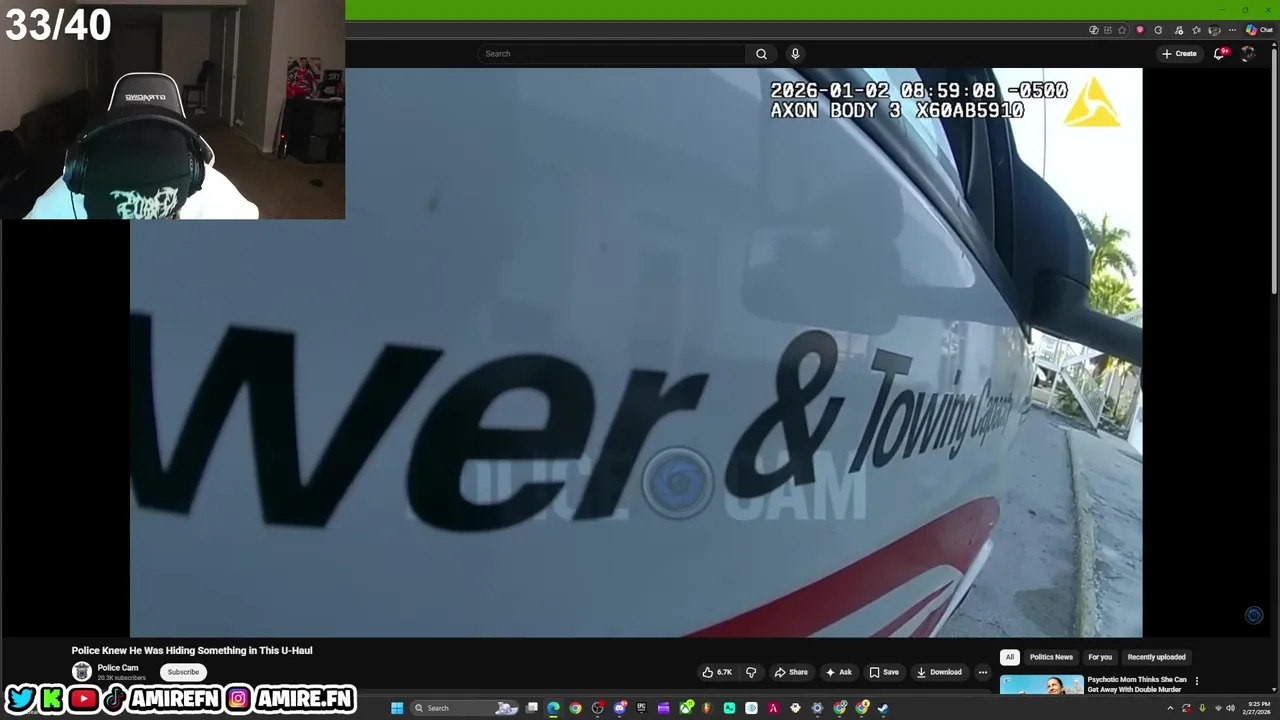This screenshot has height=720, width=1280.
Task: Open the browser extensions puzzle icon
Action: [x=1158, y=30]
